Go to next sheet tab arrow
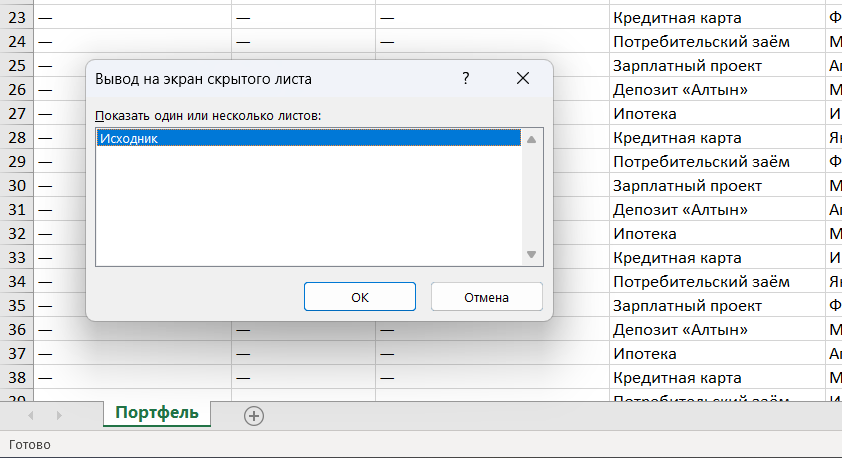The width and height of the screenshot is (842, 458). click(x=59, y=416)
